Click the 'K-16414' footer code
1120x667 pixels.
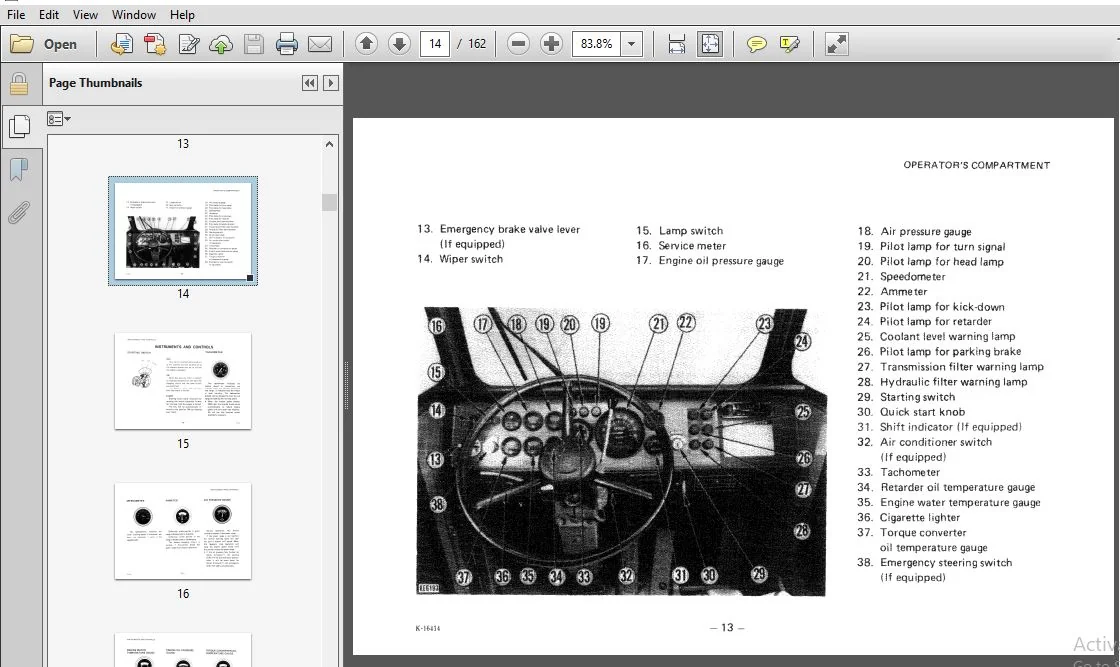coord(428,628)
